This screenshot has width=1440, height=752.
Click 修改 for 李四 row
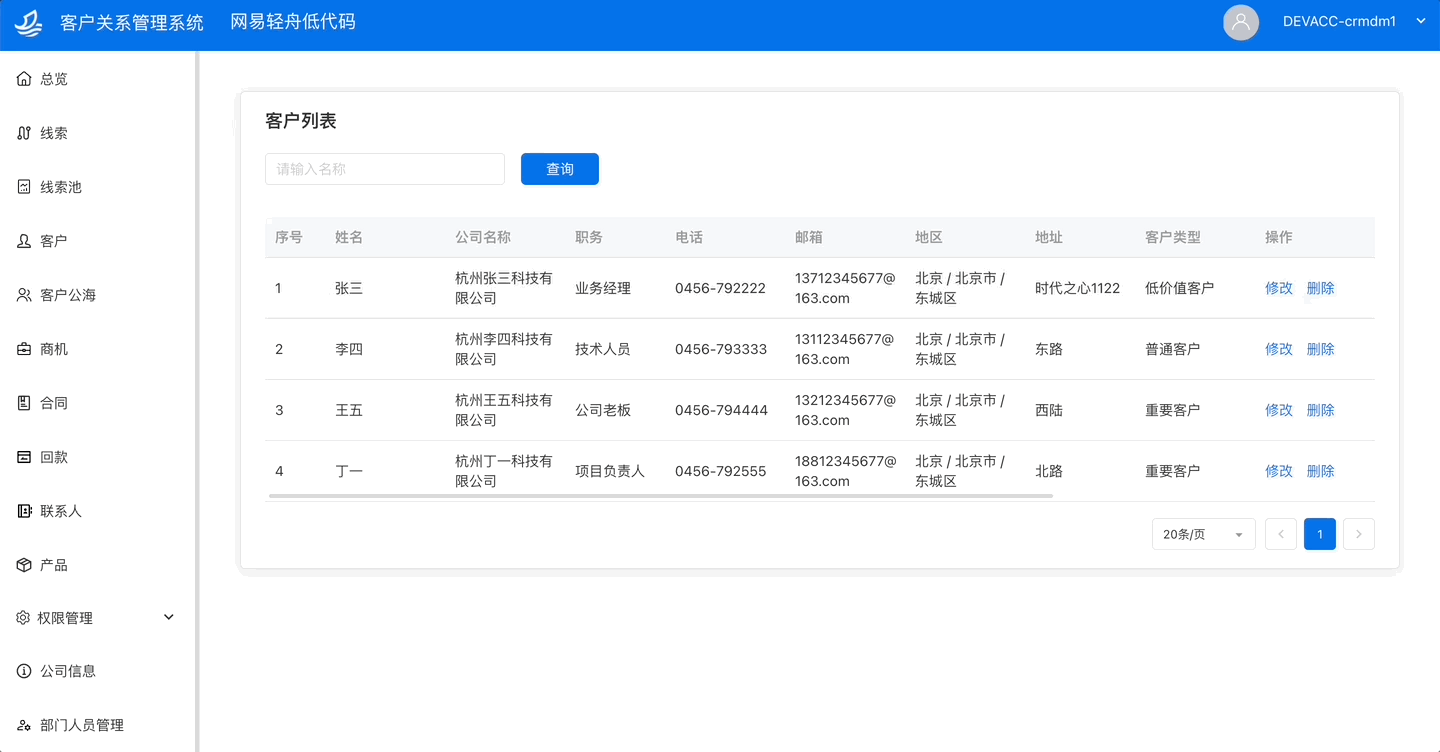tap(1279, 349)
